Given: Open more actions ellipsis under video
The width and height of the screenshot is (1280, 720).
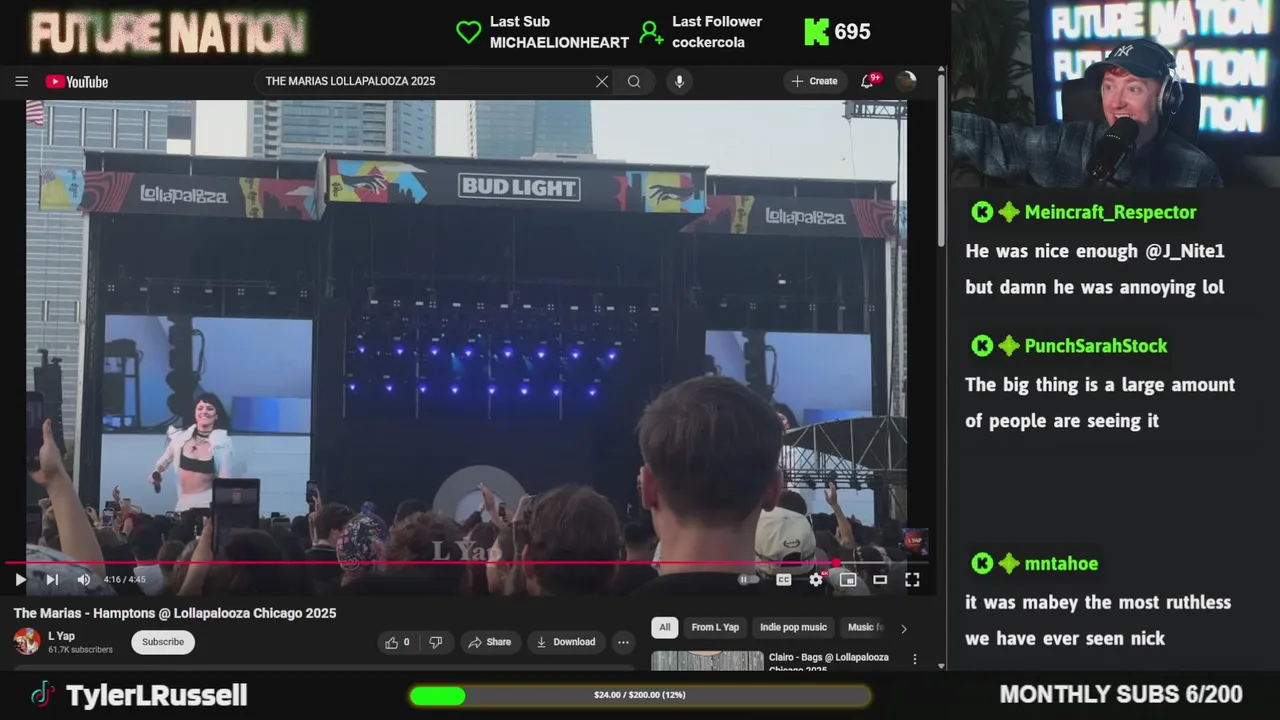Looking at the screenshot, I should (623, 642).
